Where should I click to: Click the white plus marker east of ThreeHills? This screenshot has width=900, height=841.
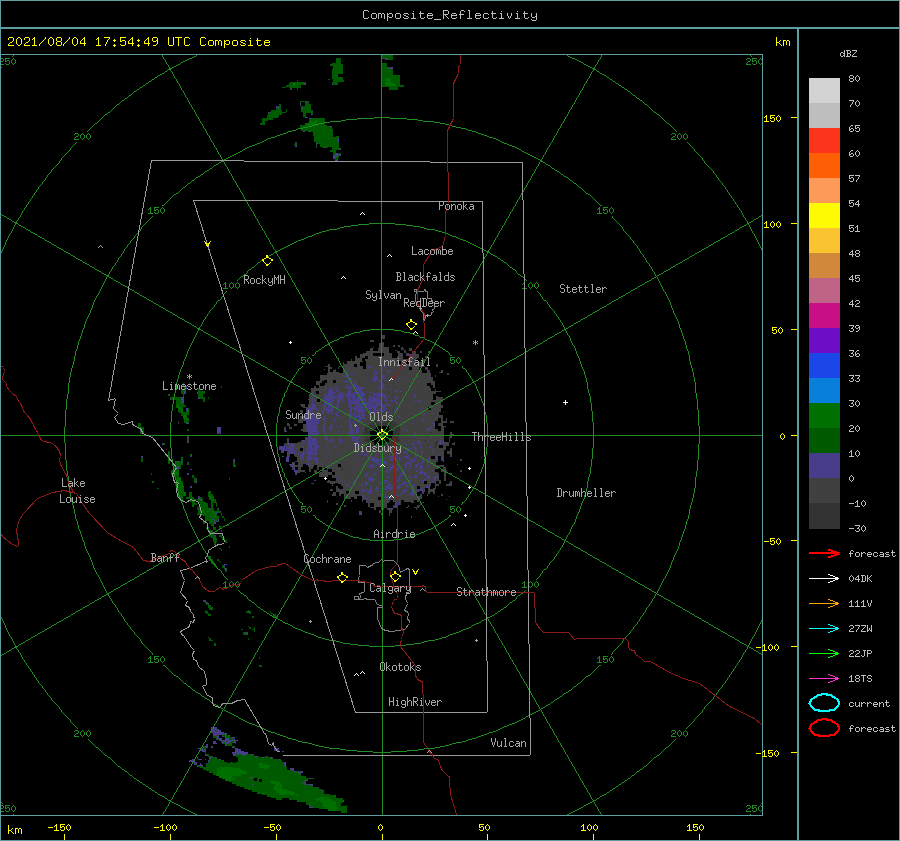coord(565,402)
